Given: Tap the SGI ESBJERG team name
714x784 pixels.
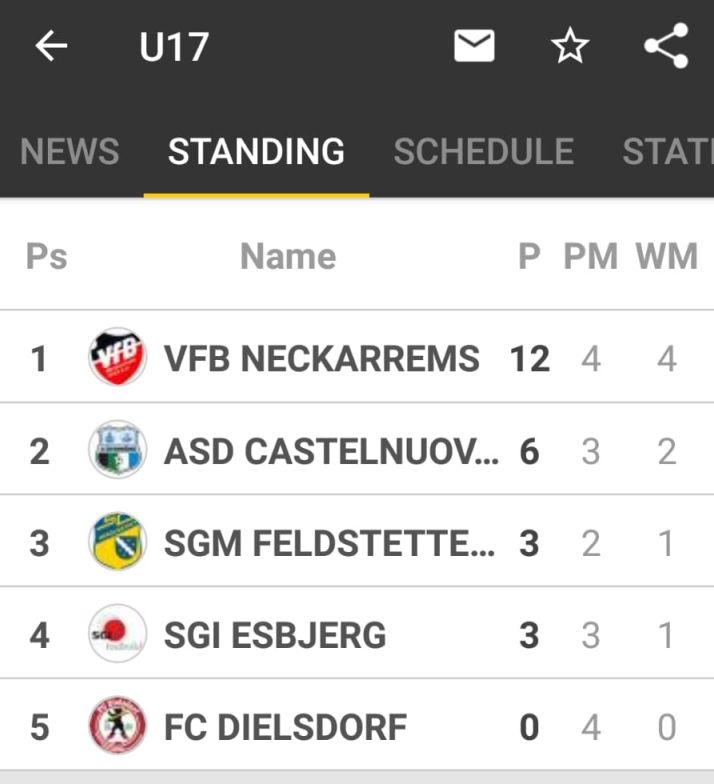Looking at the screenshot, I should pyautogui.click(x=275, y=636).
